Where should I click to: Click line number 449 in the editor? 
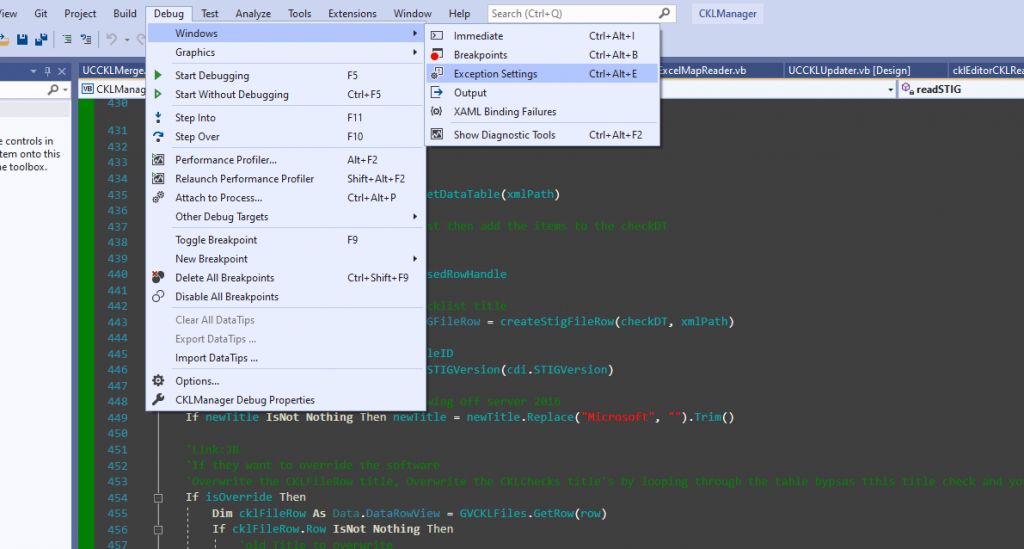(118, 418)
